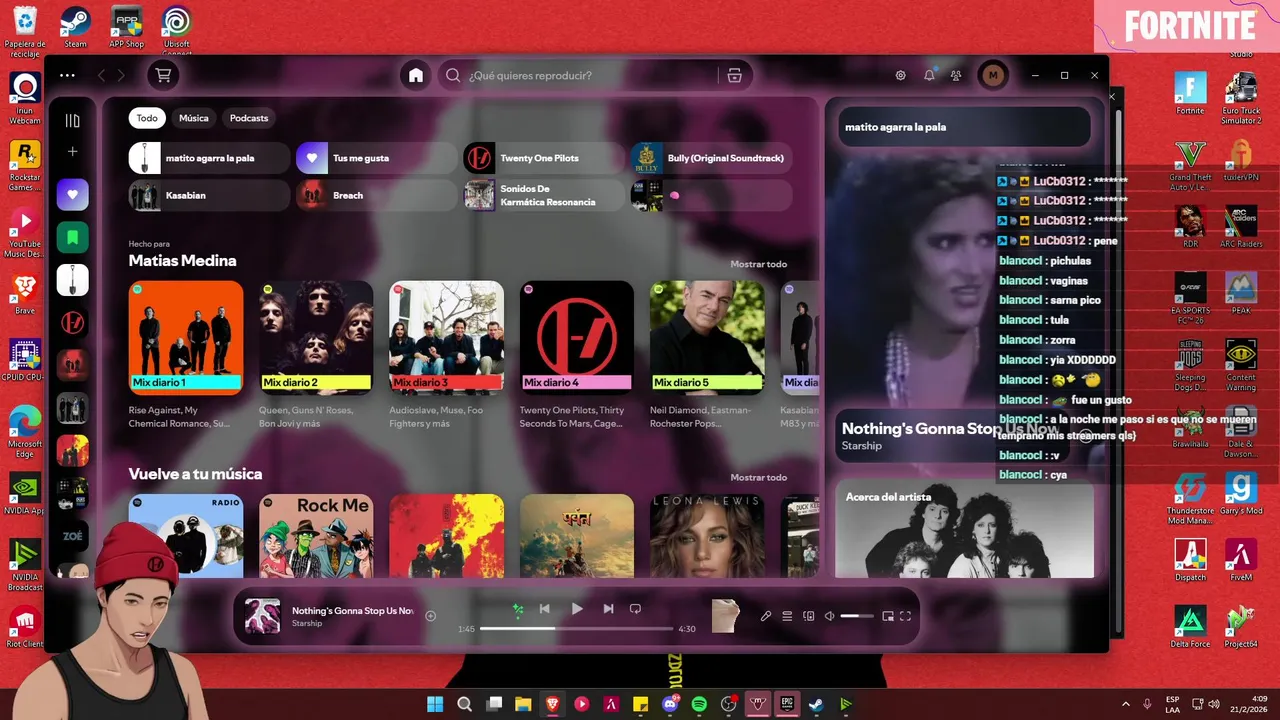Viewport: 1280px width, 720px height.
Task: Open Liked Songs heart in sidebar
Action: coord(72,194)
